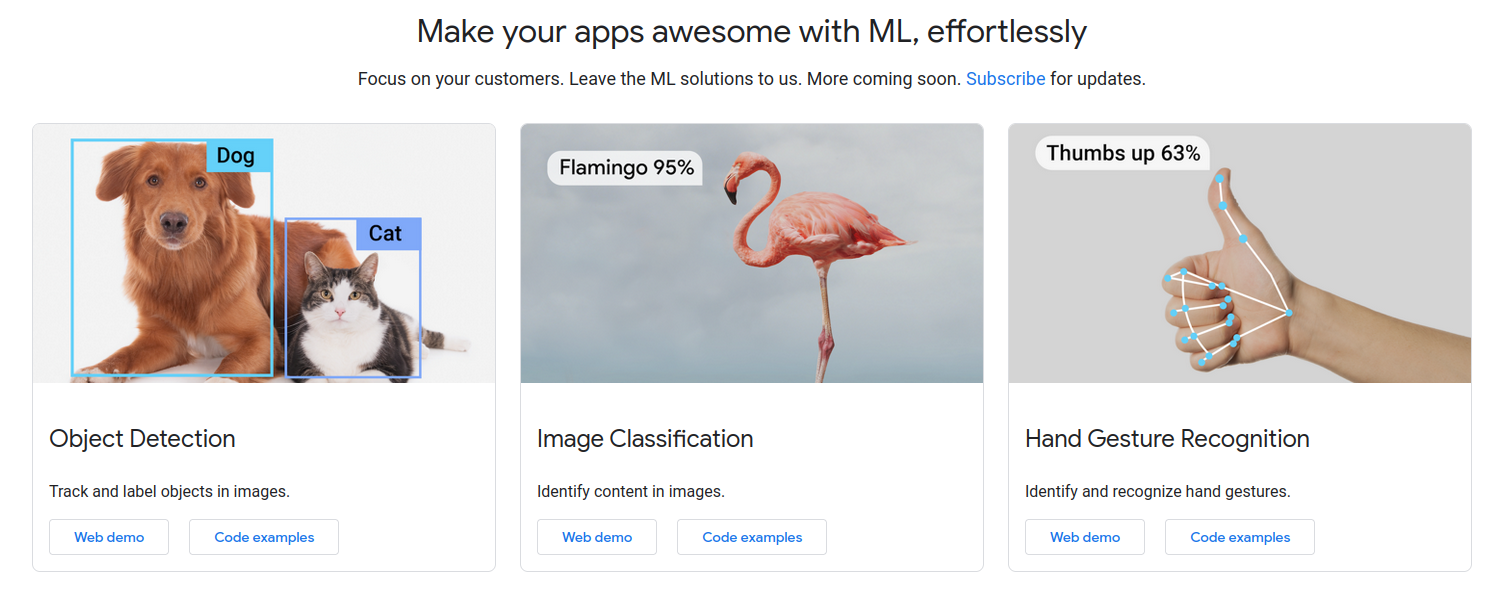This screenshot has height=615, width=1499.
Task: Open Code examples for Object Detection
Action: (264, 537)
